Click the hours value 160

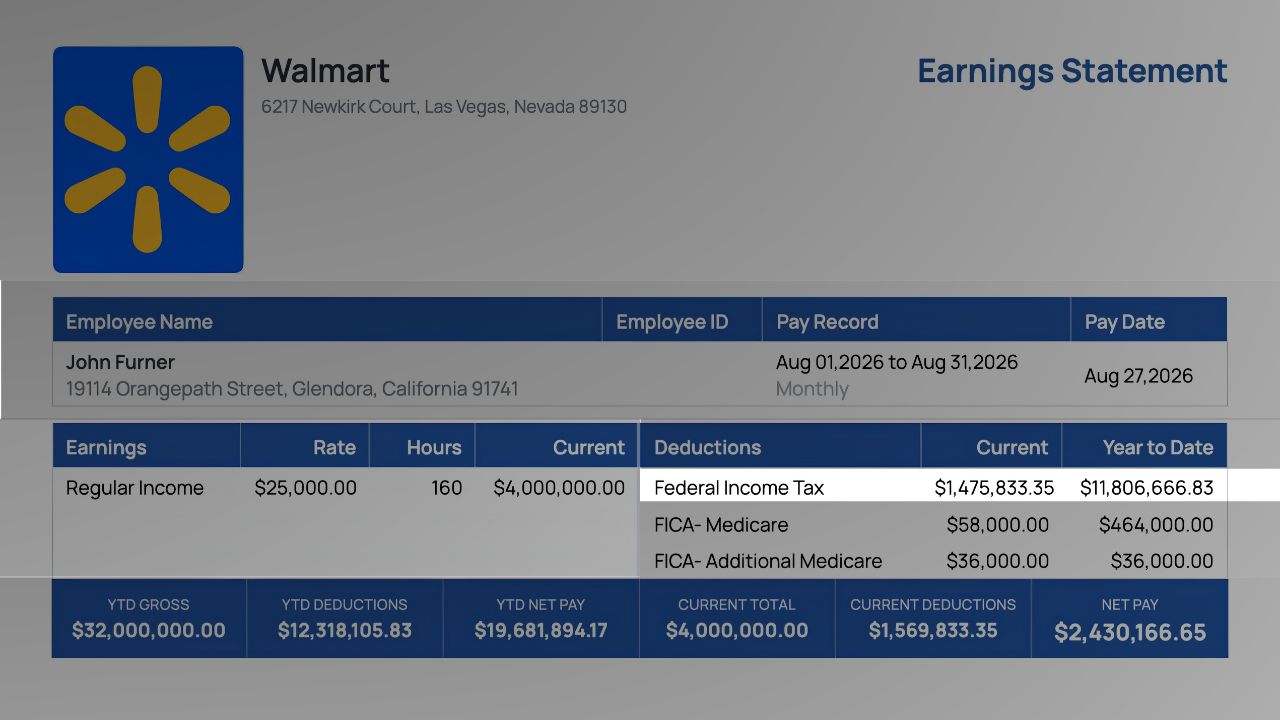click(447, 488)
